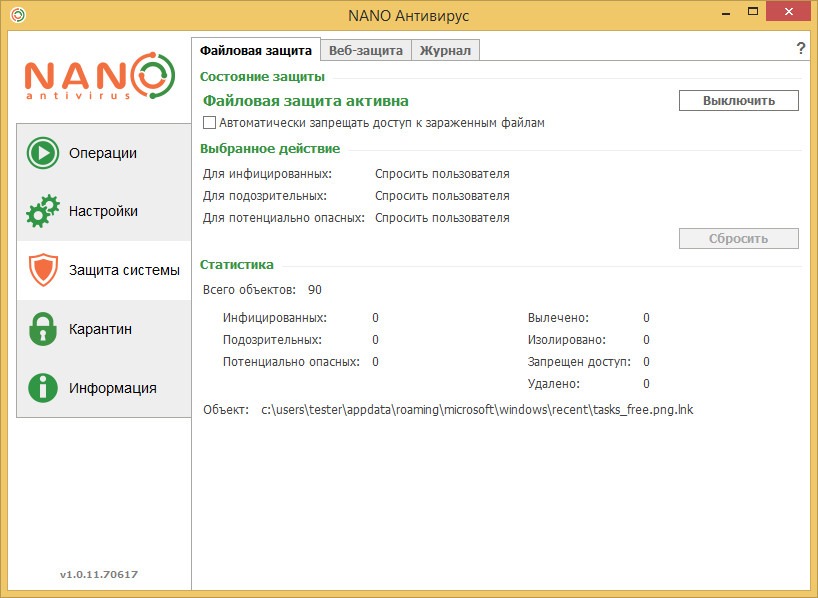Open the Настройки sidebar label
The image size is (818, 598).
103,211
